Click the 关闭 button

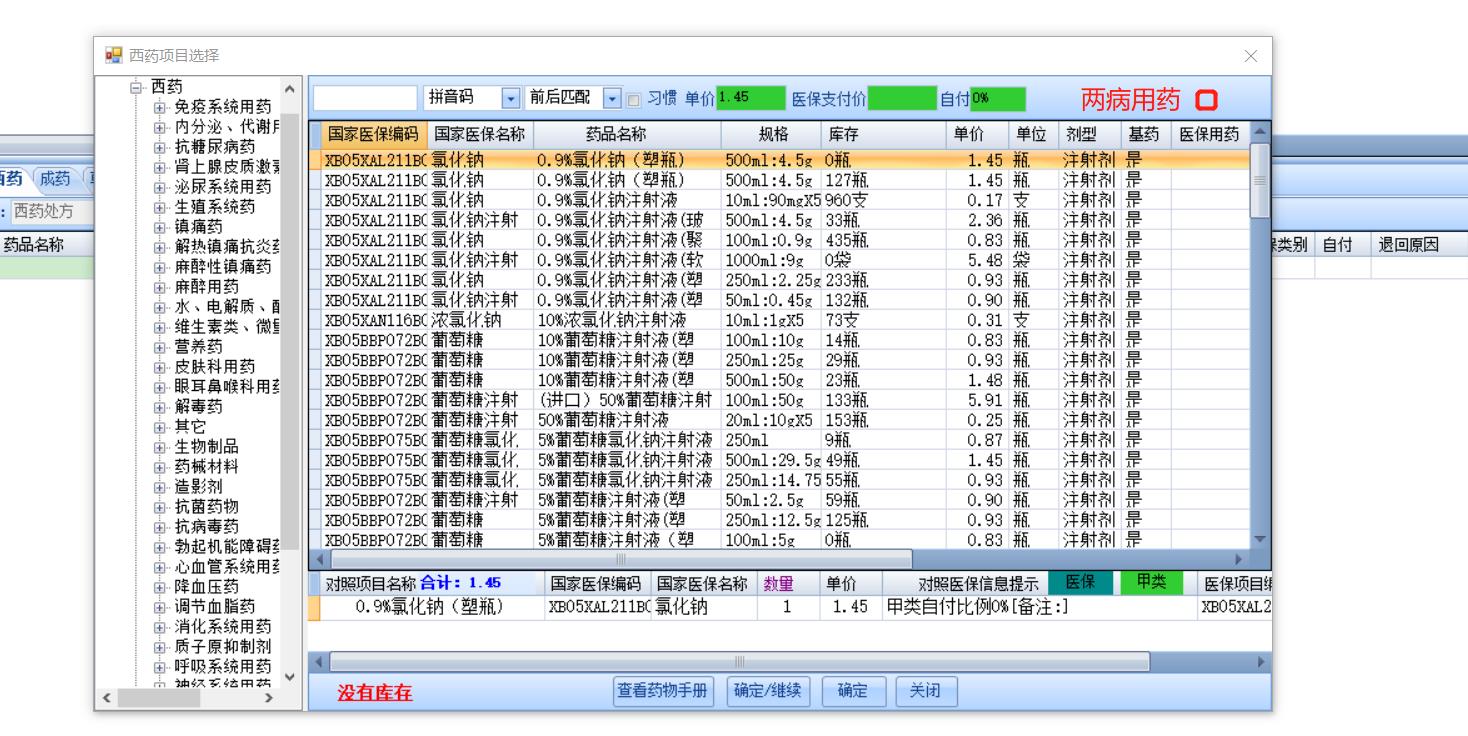click(919, 691)
